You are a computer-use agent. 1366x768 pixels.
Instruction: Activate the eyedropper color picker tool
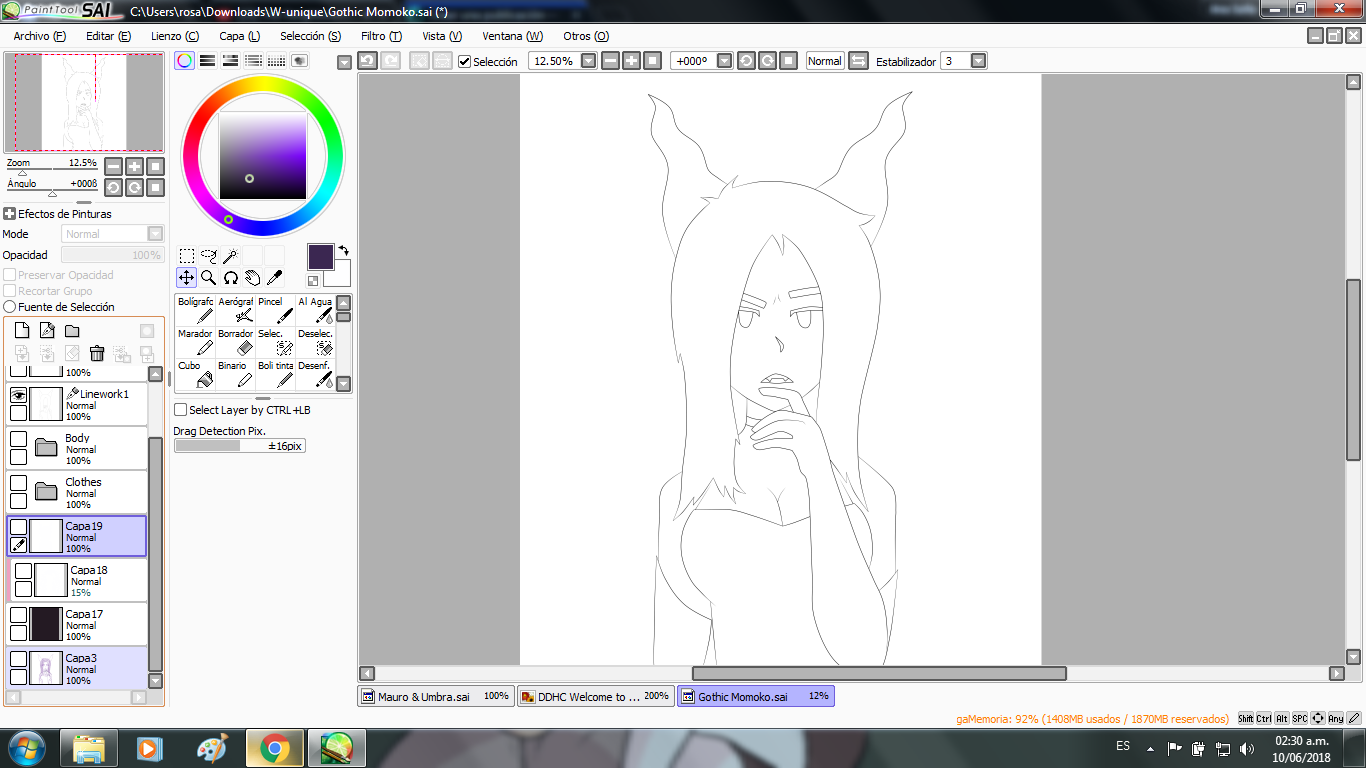pos(274,277)
